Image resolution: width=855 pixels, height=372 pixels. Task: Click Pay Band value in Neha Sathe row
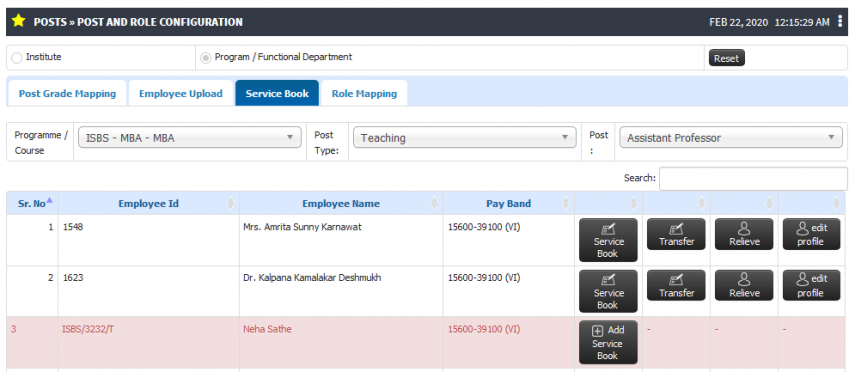click(484, 329)
